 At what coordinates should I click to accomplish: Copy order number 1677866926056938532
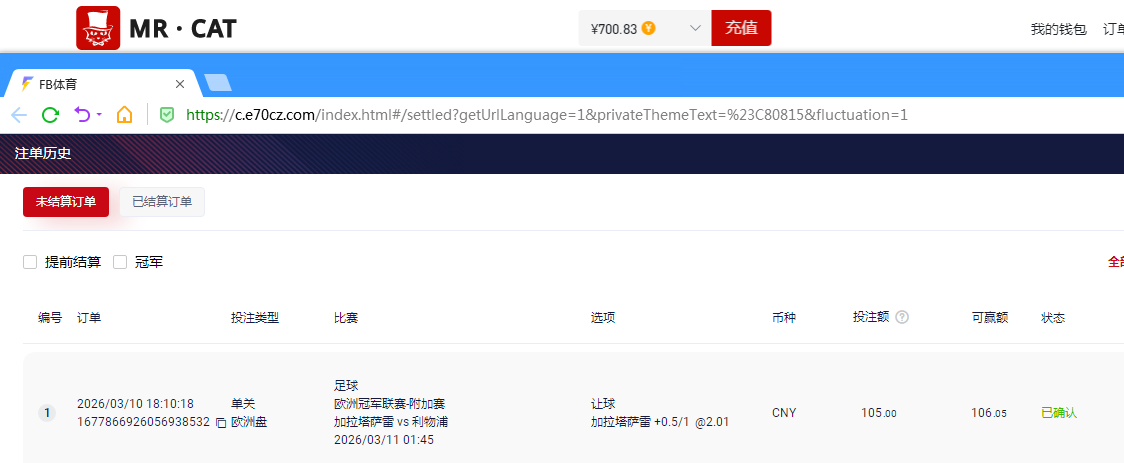[221, 423]
